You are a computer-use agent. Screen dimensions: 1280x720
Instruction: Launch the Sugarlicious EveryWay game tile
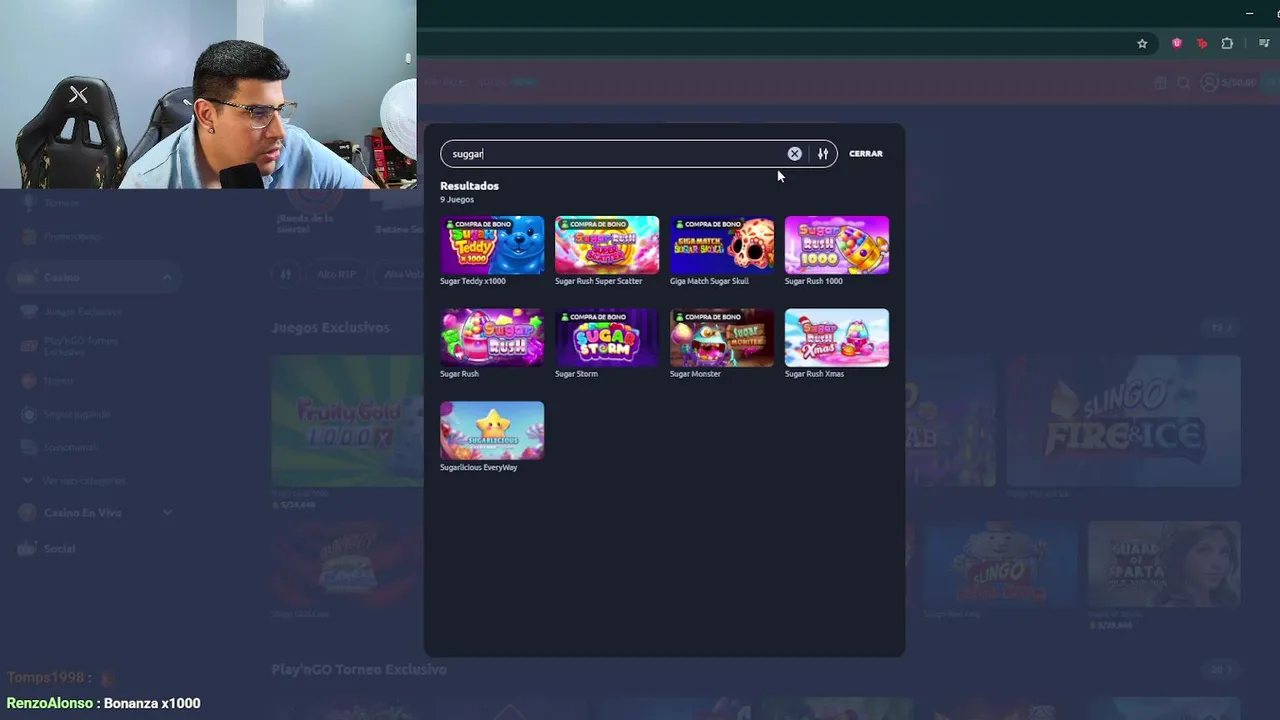pyautogui.click(x=492, y=431)
